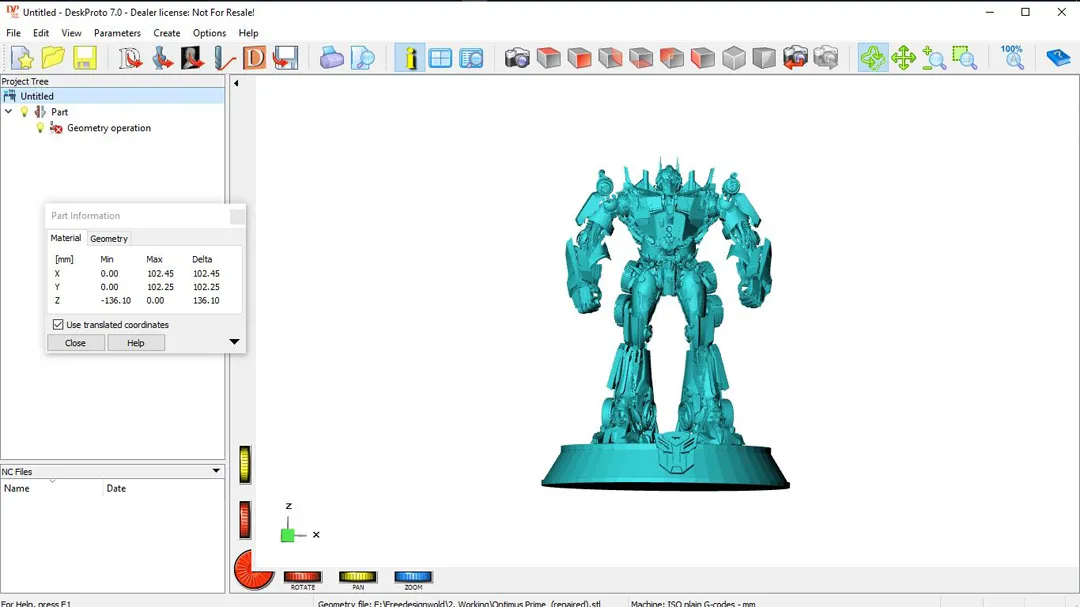Set default view using first camera icon
This screenshot has width=1080, height=607.
tap(517, 58)
